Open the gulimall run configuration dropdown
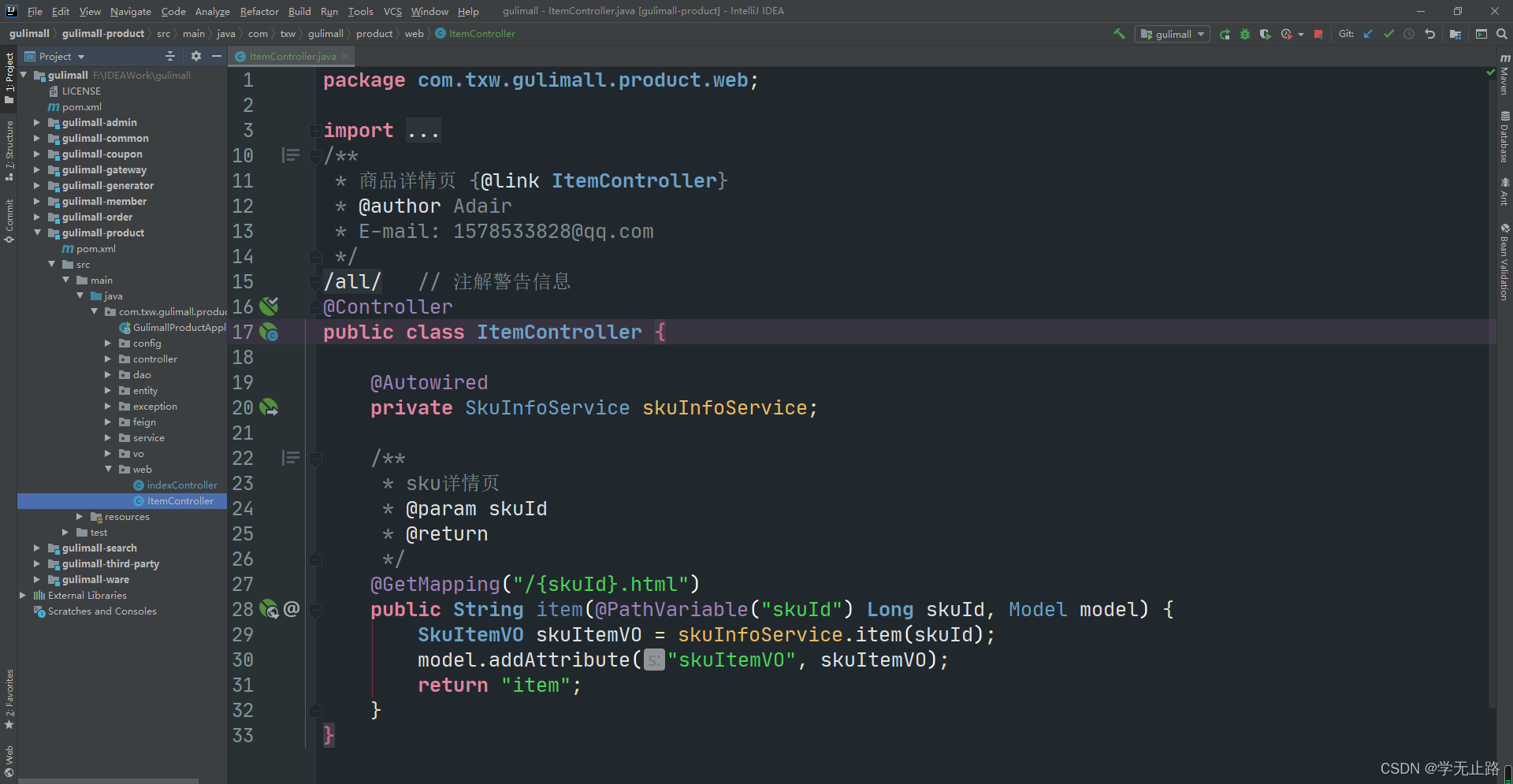The width and height of the screenshot is (1513, 784). click(1173, 34)
